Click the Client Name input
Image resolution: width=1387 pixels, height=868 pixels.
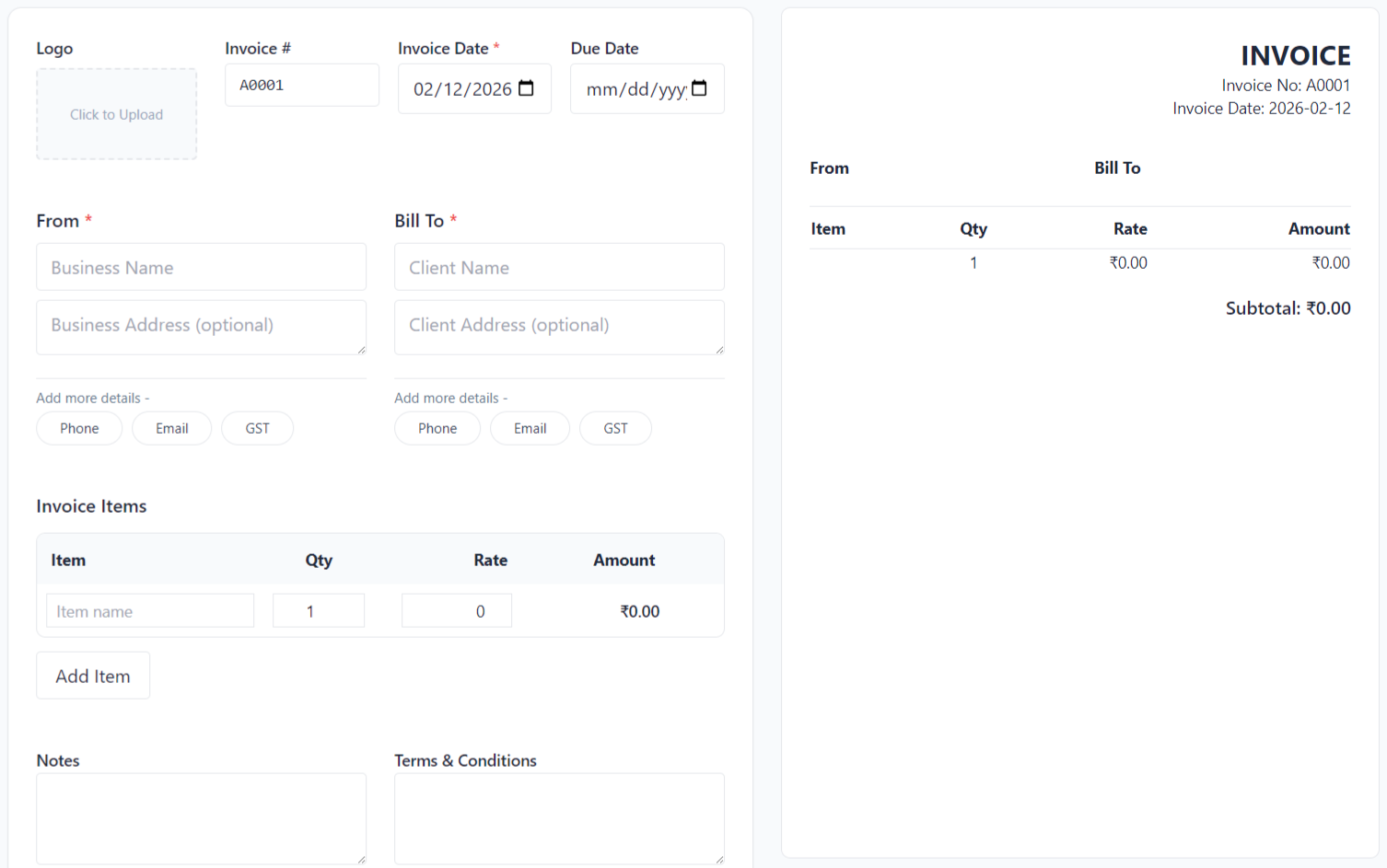pos(559,267)
